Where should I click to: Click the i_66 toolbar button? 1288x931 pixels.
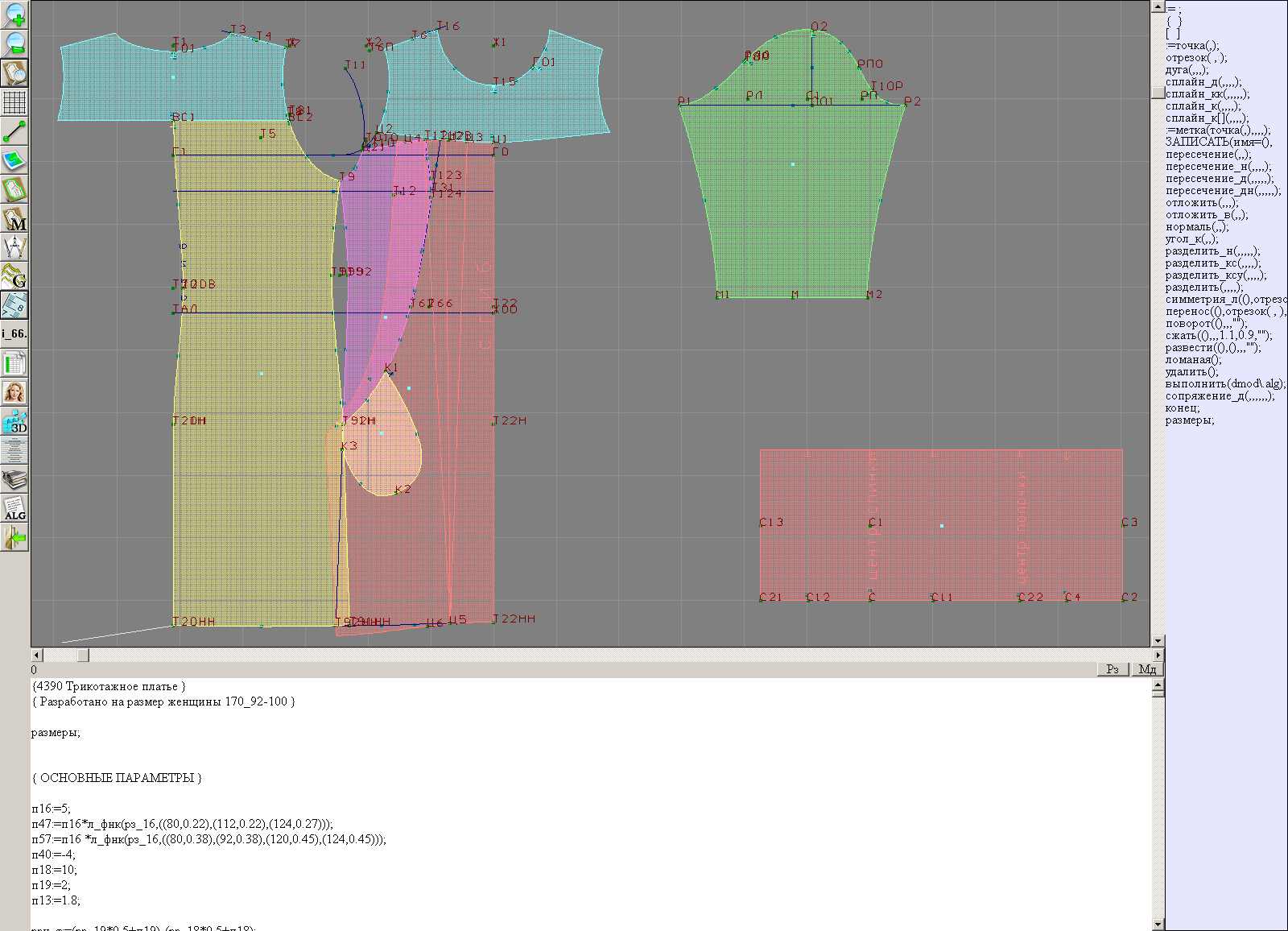point(14,333)
